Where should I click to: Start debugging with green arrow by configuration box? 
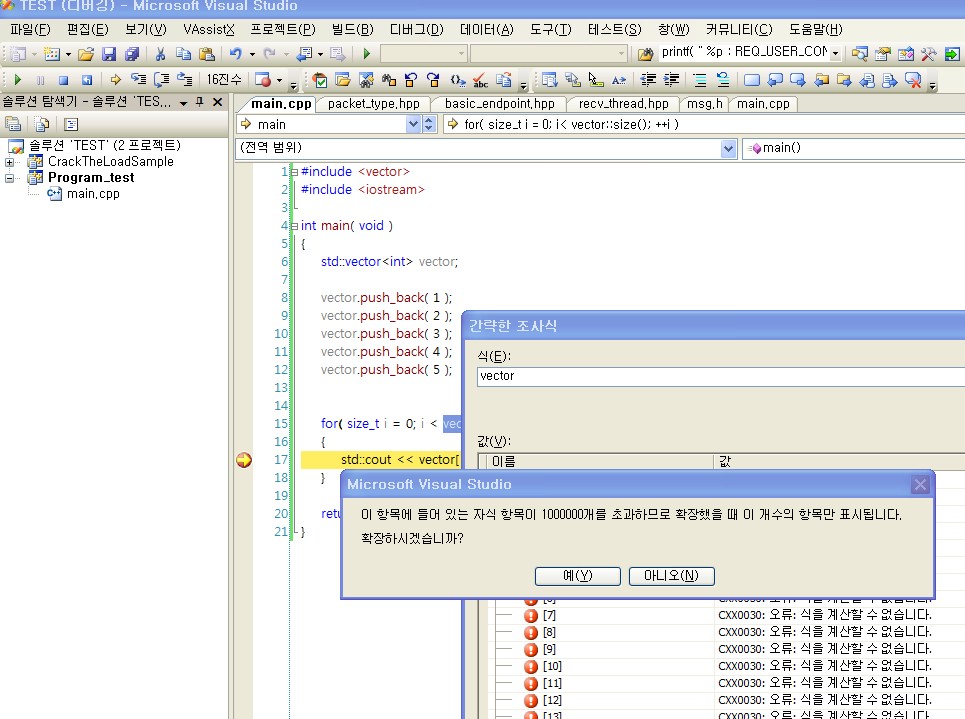[367, 54]
